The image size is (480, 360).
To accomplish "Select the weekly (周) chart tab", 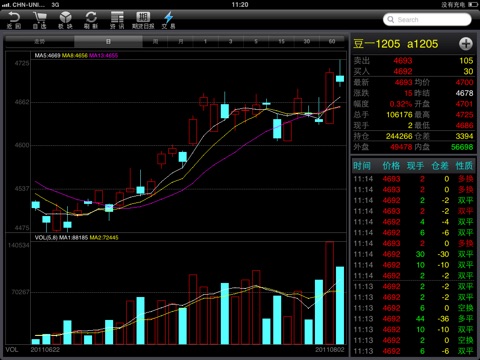I will 155,41.
